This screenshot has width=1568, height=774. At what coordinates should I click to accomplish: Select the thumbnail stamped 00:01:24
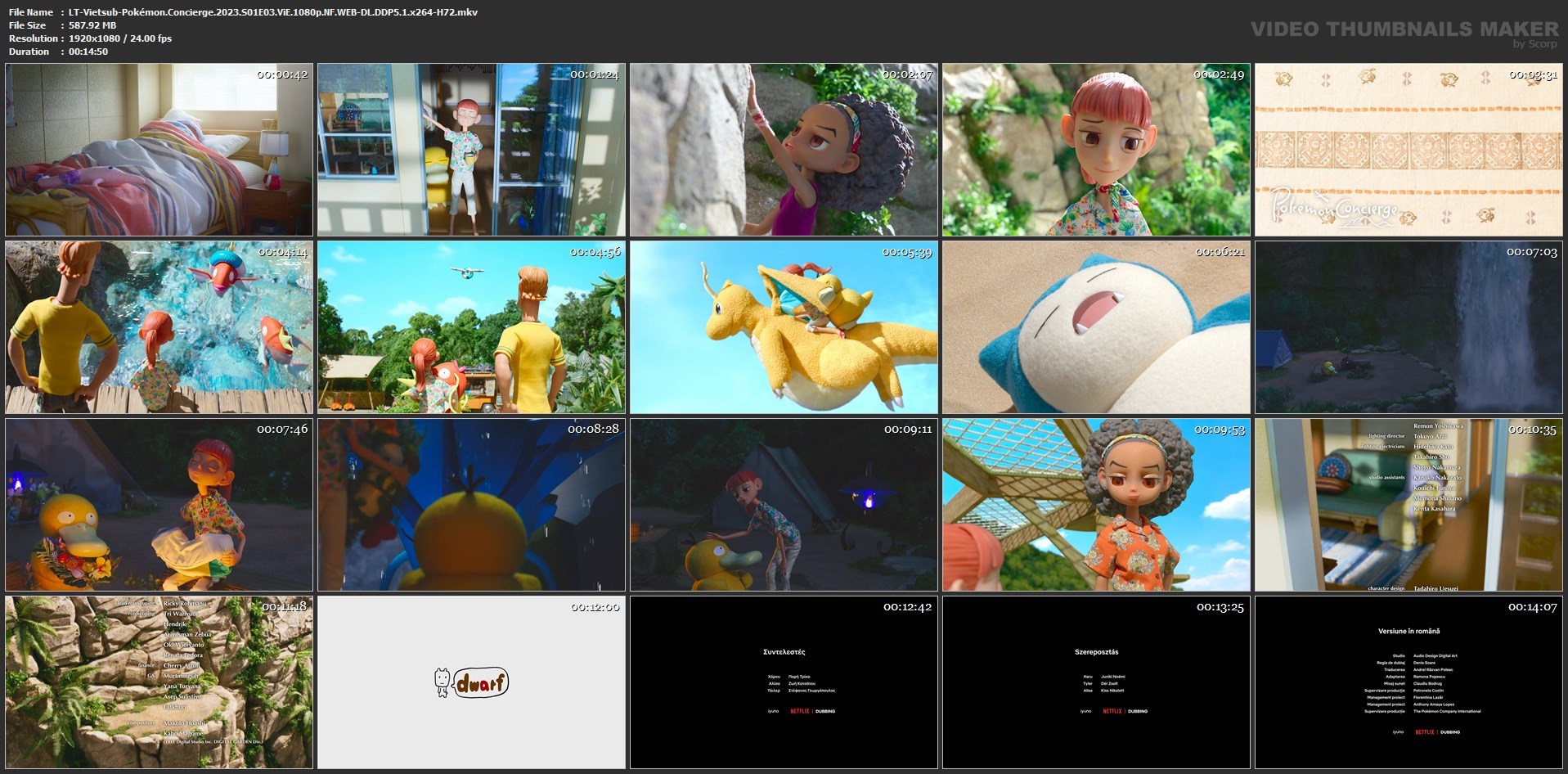472,150
